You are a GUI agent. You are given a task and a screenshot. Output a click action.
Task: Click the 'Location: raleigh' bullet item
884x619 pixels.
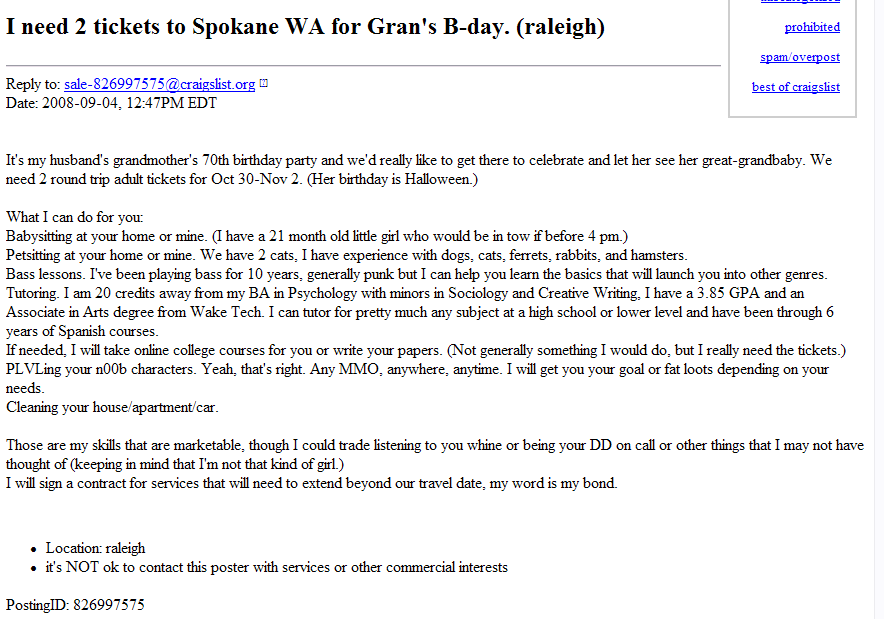(x=95, y=548)
